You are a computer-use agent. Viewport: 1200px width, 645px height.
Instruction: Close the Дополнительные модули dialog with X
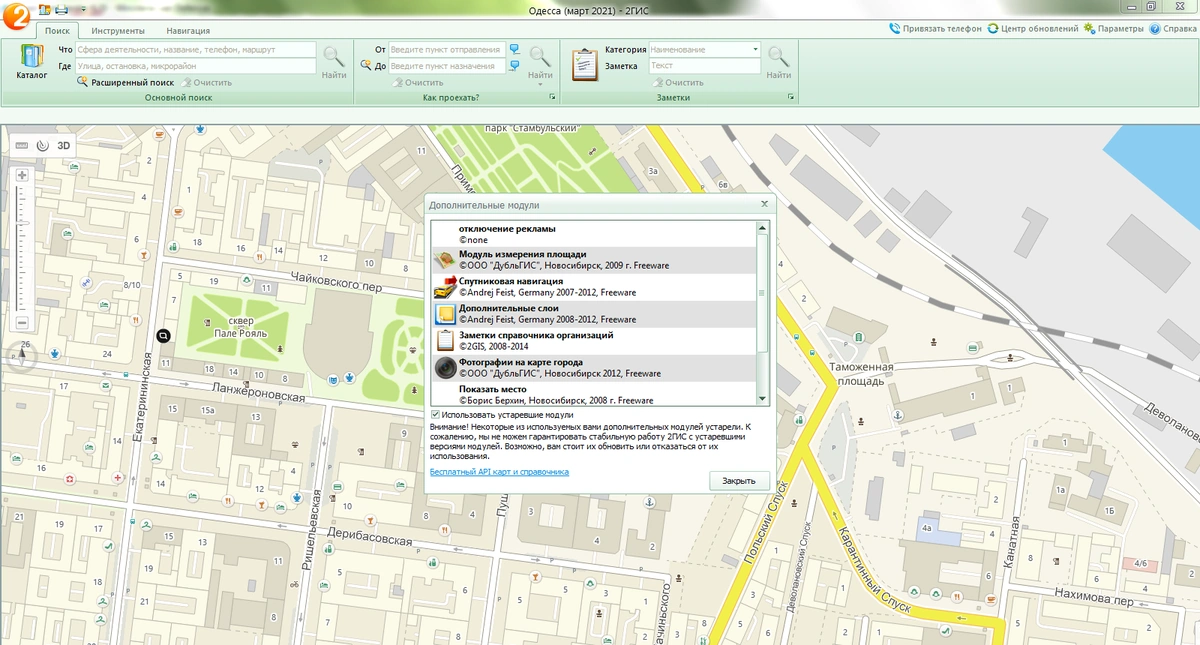[764, 204]
